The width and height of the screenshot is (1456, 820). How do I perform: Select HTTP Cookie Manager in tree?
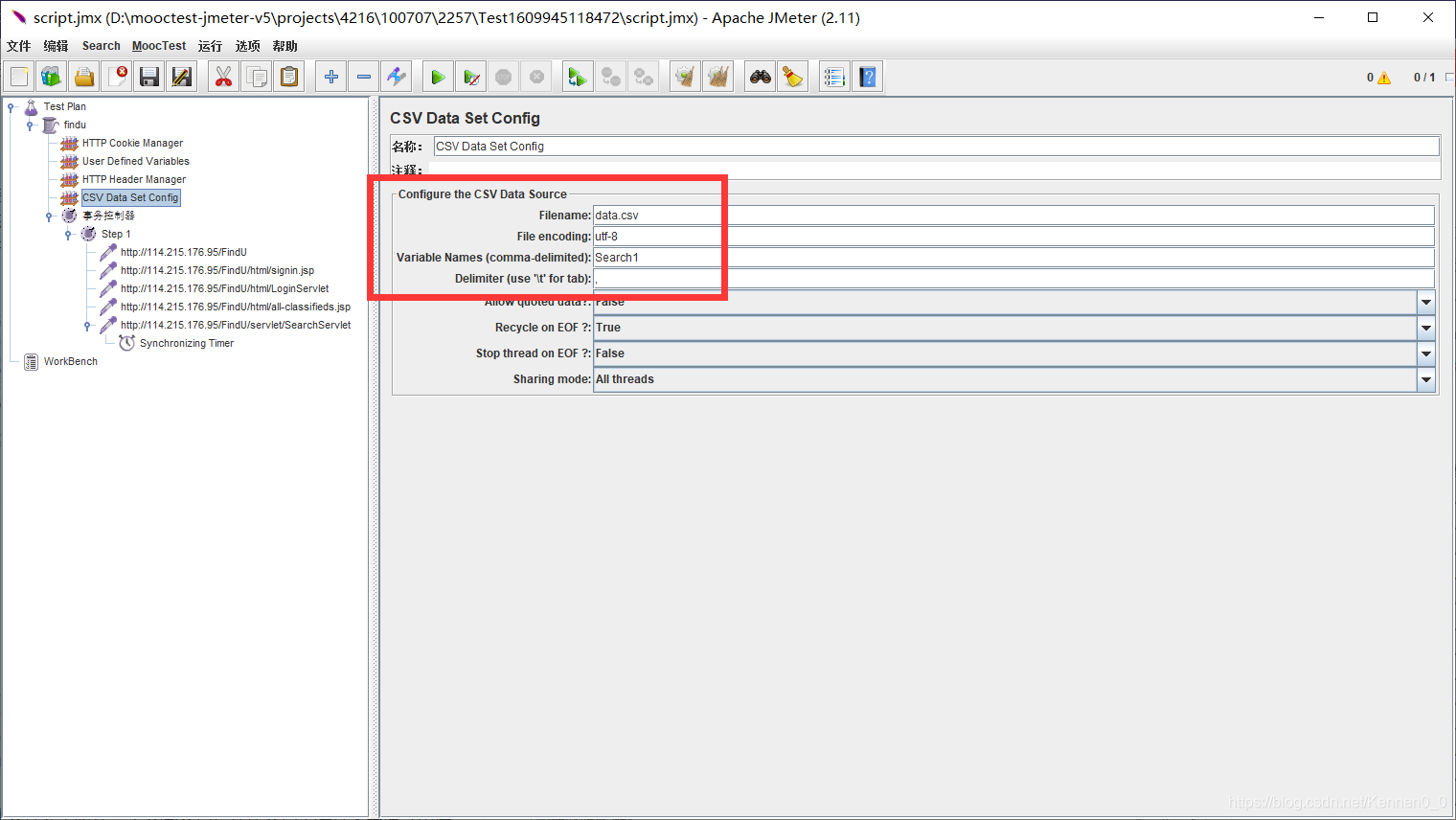tap(132, 144)
